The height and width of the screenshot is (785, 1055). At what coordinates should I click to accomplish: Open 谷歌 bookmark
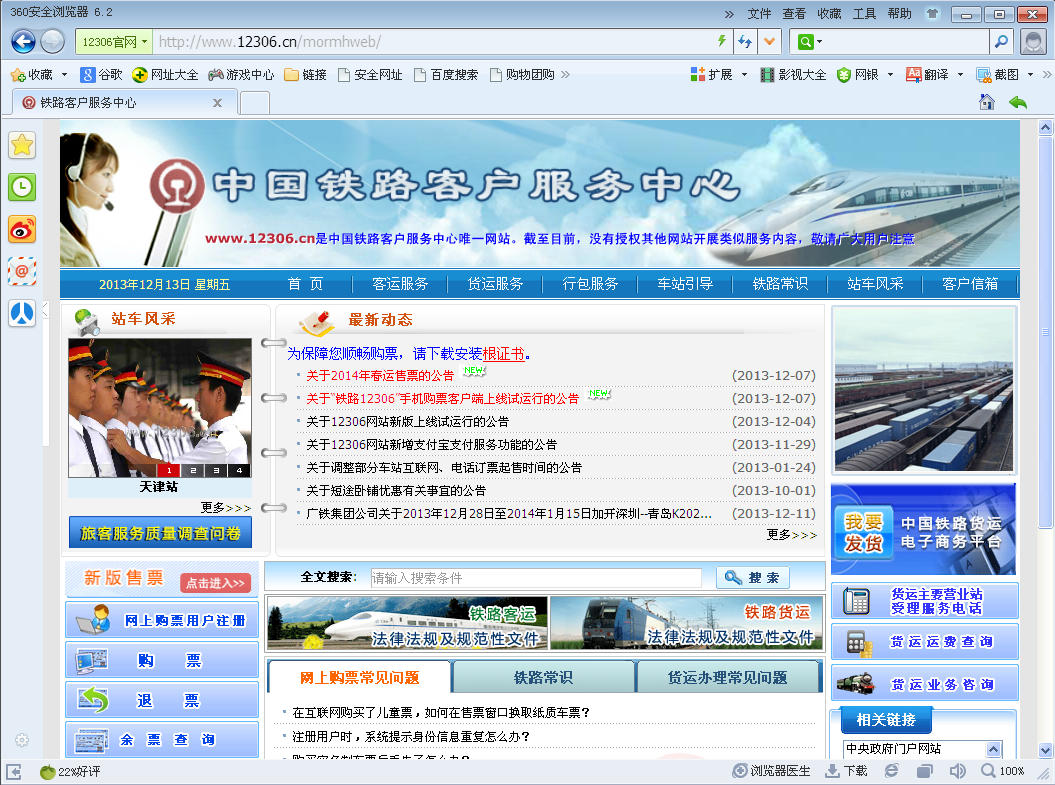coord(102,75)
